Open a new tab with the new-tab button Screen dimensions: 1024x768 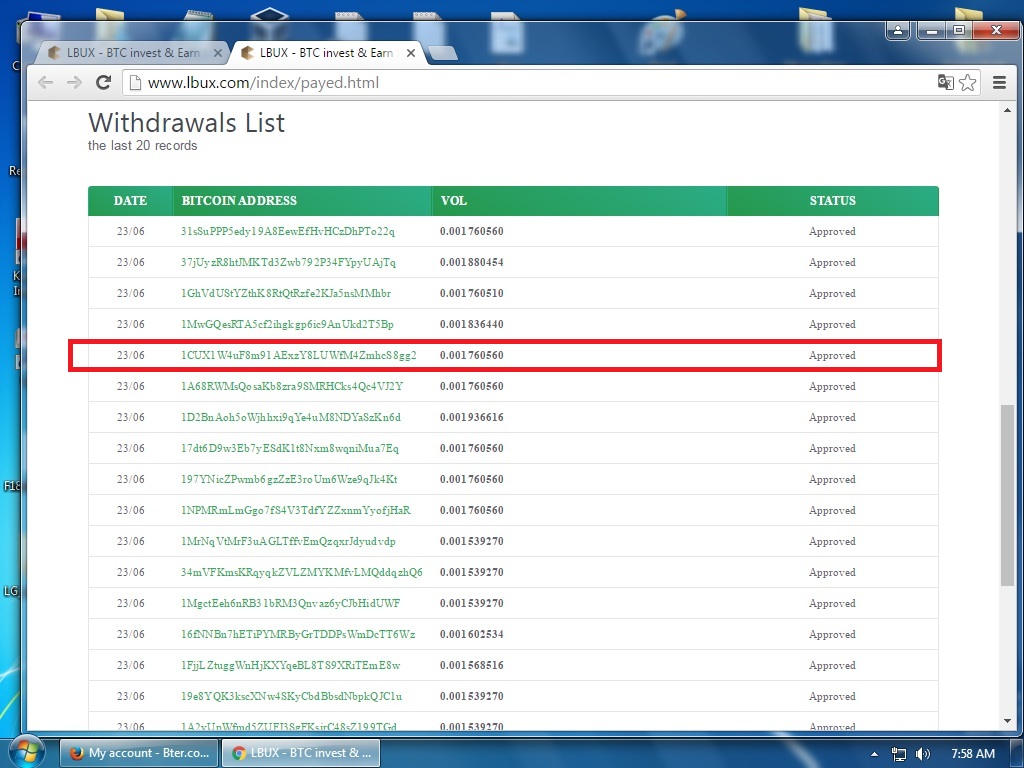click(443, 53)
